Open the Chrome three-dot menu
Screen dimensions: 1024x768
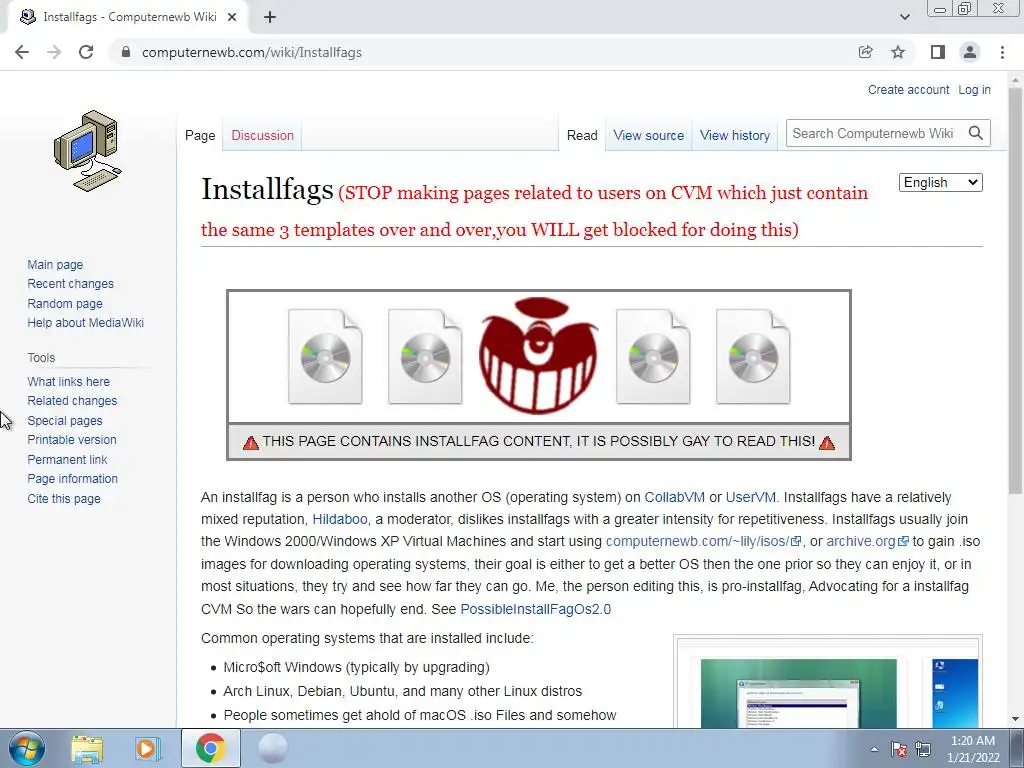1002,52
